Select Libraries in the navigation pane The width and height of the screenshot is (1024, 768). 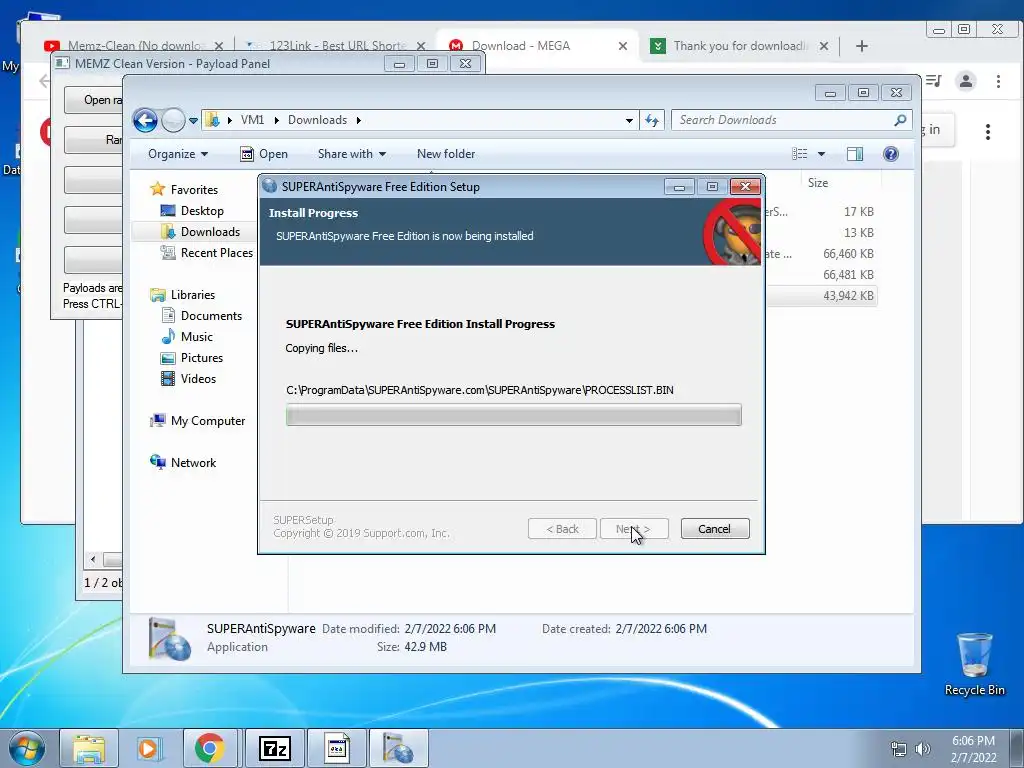coord(193,295)
